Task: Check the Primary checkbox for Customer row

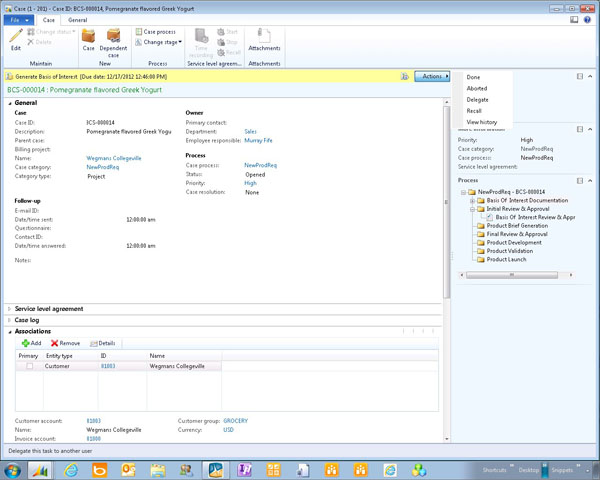Action: [29, 367]
